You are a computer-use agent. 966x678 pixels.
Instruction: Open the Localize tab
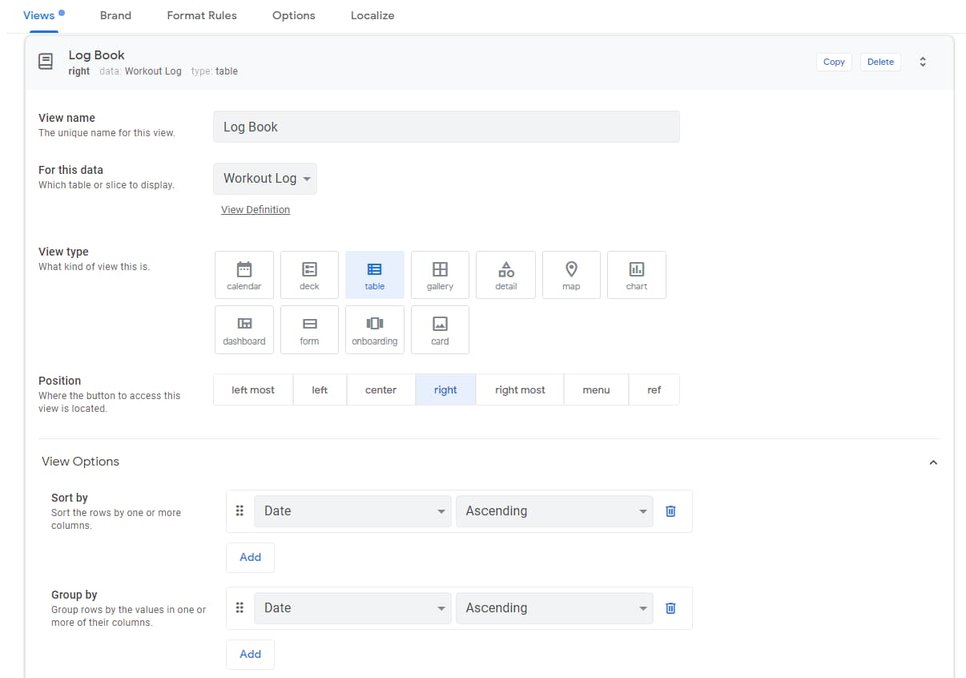pyautogui.click(x=372, y=15)
